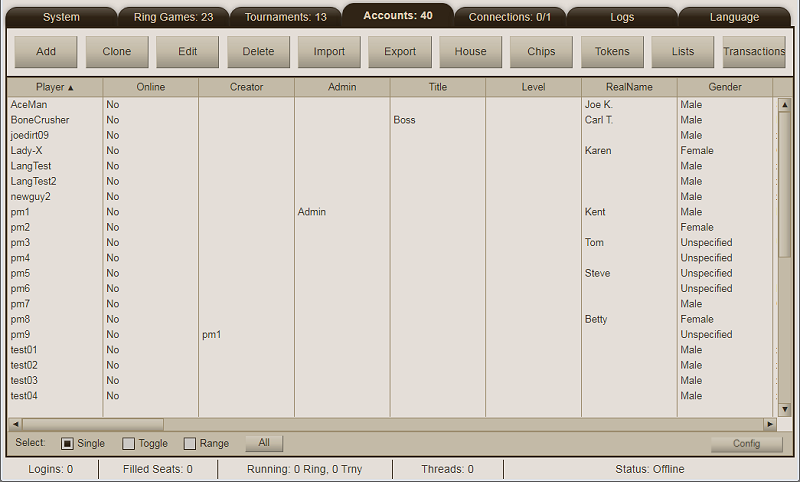Select the BoneCrusher player row
The height and width of the screenshot is (482, 800).
(40, 120)
